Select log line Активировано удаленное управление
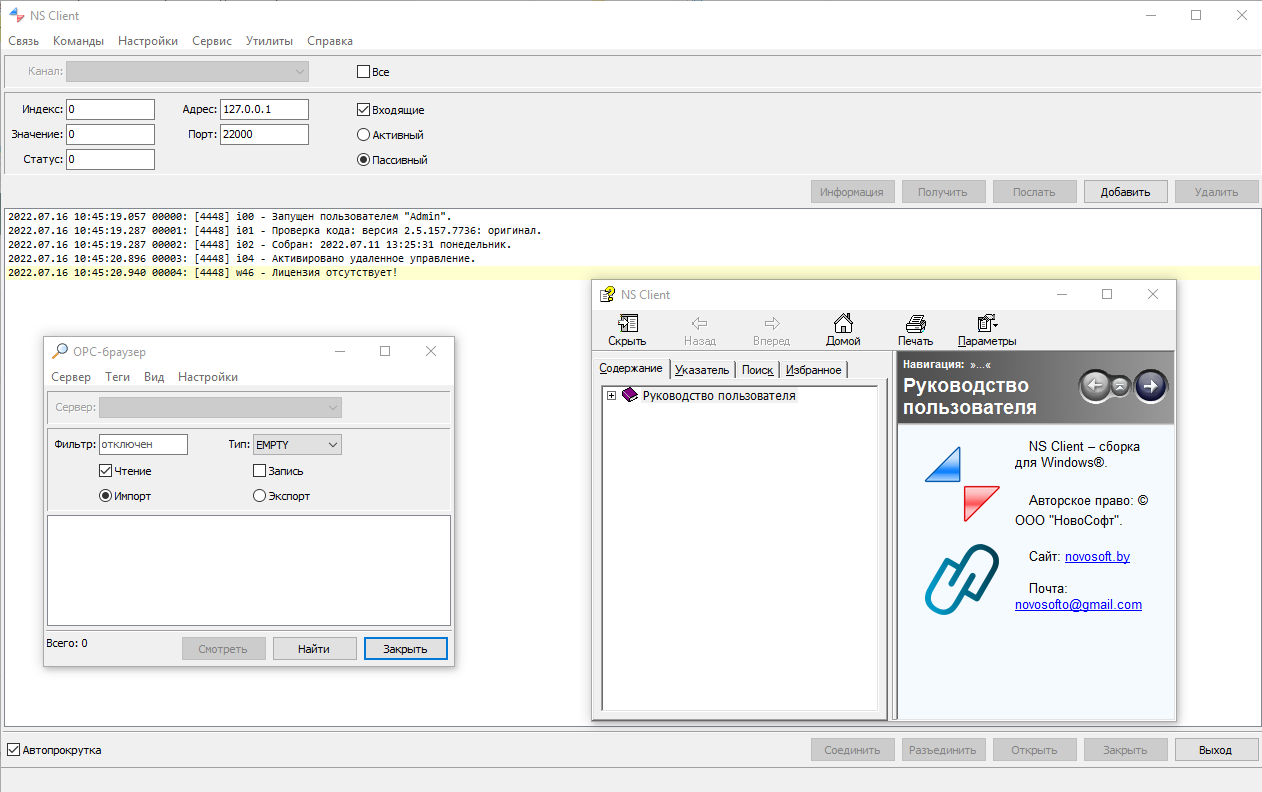The height and width of the screenshot is (792, 1262). point(631,258)
